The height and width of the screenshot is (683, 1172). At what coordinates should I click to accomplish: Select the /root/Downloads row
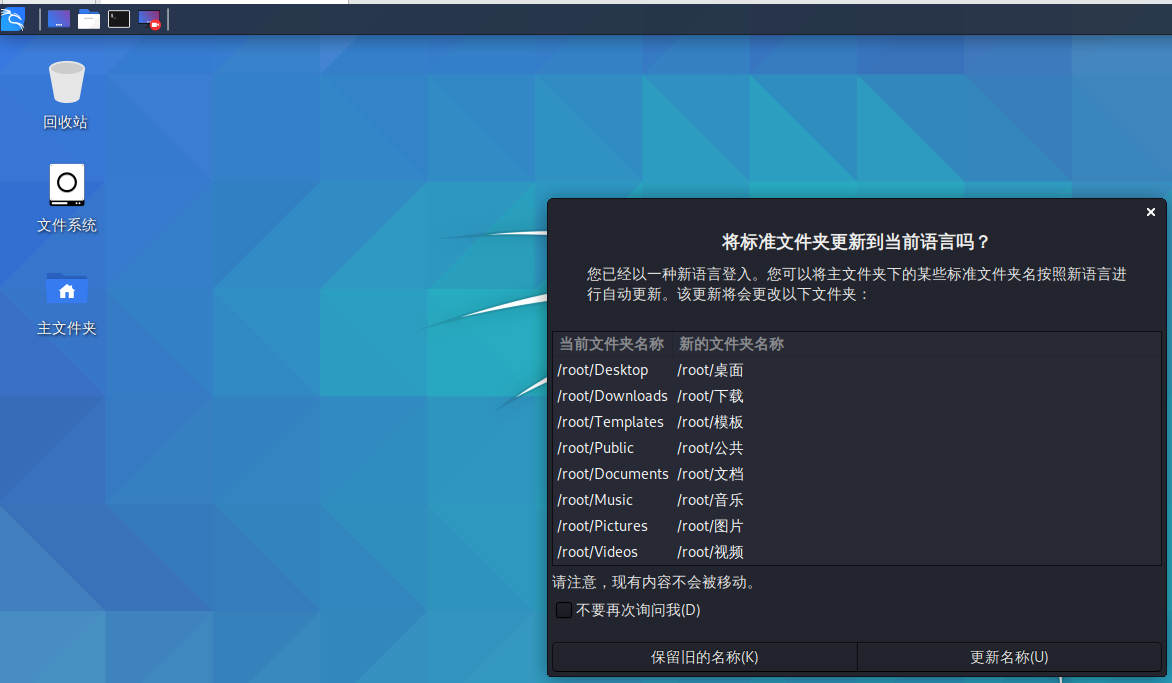pos(700,395)
